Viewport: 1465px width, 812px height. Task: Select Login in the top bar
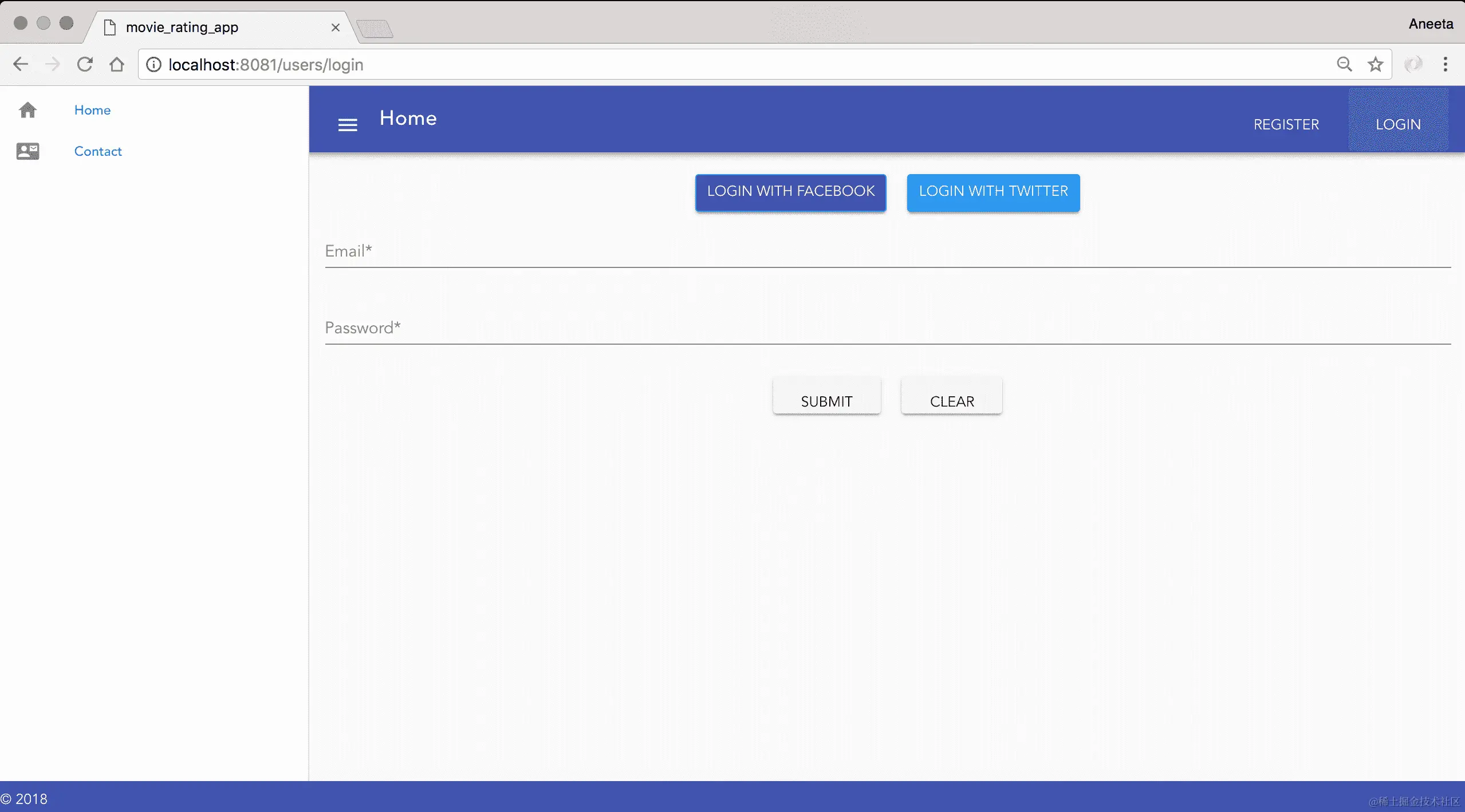[x=1398, y=124]
